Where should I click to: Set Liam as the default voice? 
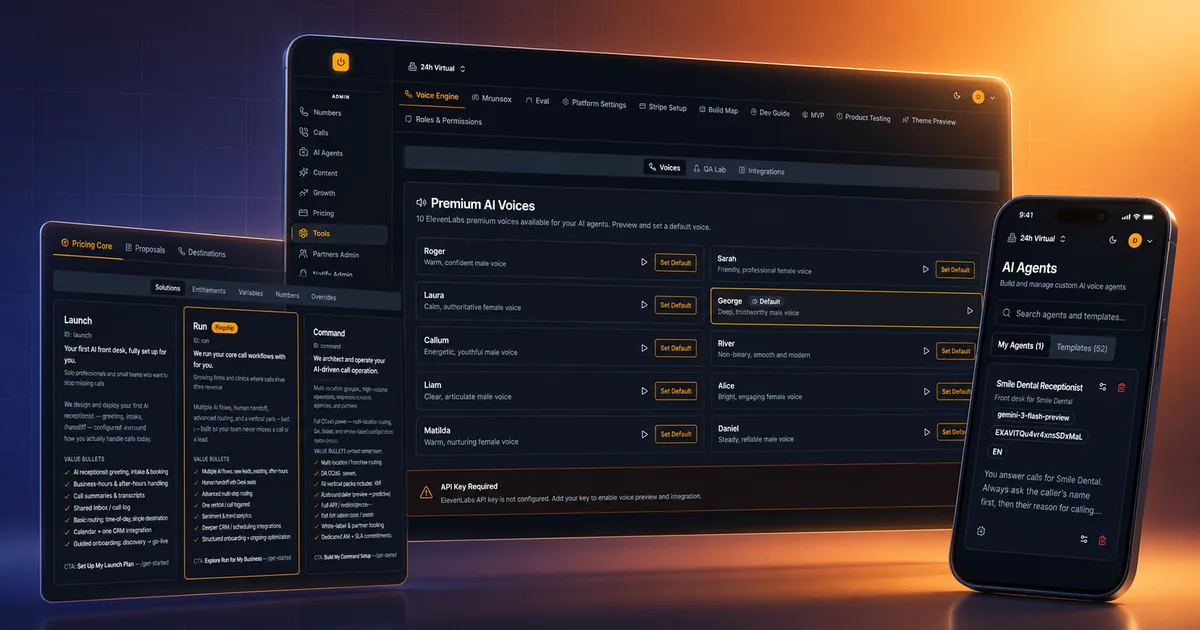[x=675, y=391]
